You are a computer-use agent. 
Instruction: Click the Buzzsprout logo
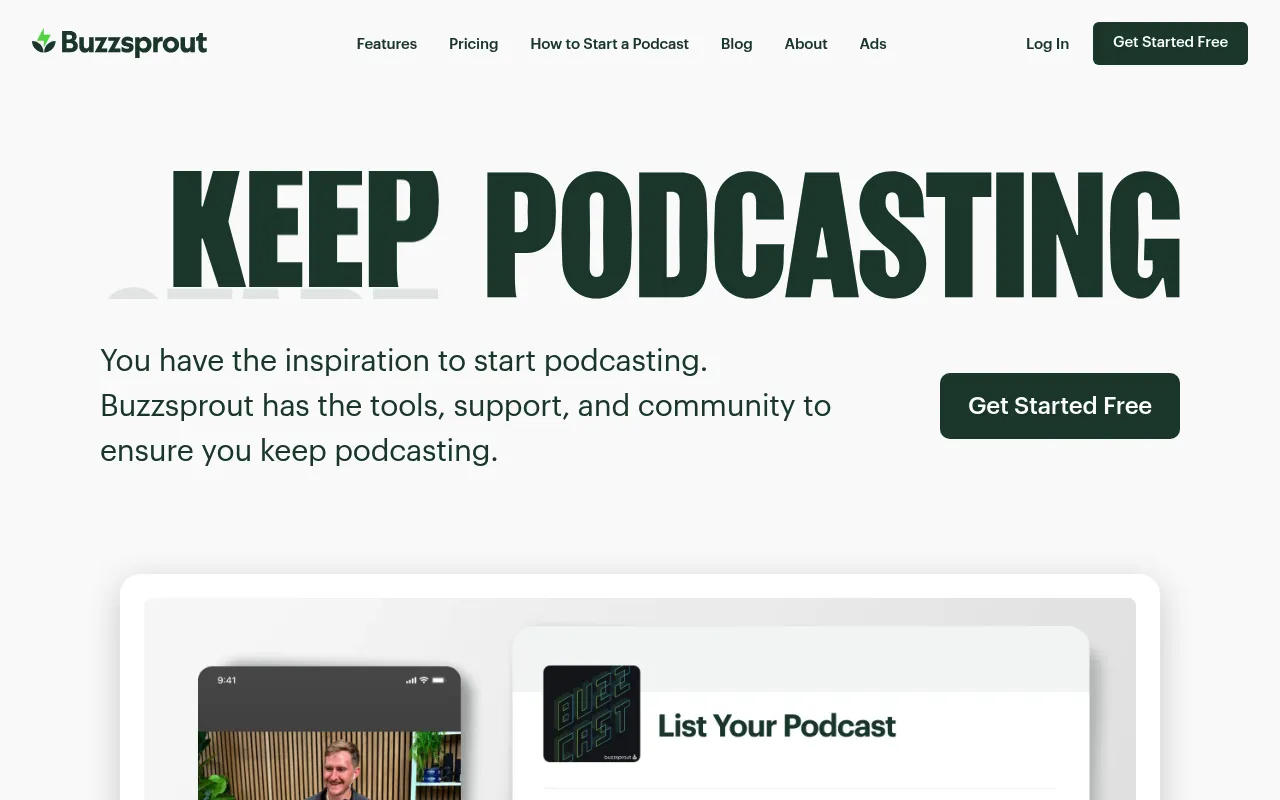point(120,43)
